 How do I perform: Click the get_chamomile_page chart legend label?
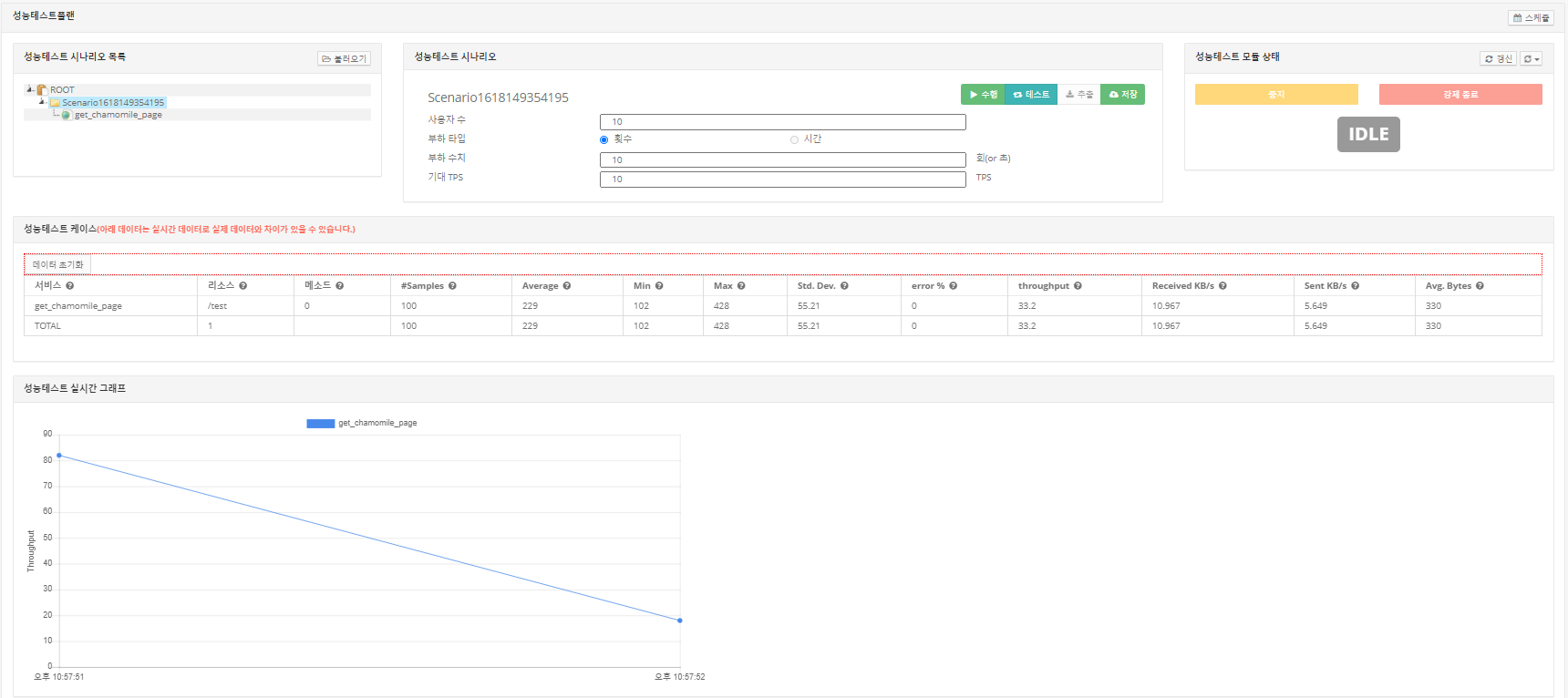[x=377, y=423]
